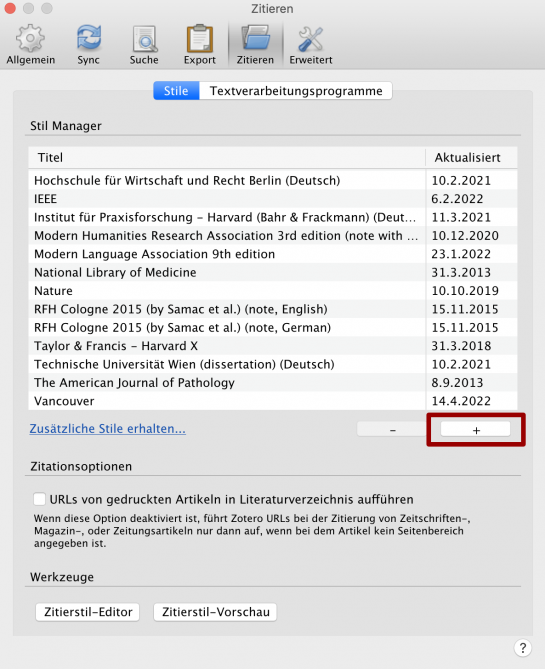Click date 23.1.2022 in Modern Language row
Screen dimensions: 545x669
click(461, 254)
